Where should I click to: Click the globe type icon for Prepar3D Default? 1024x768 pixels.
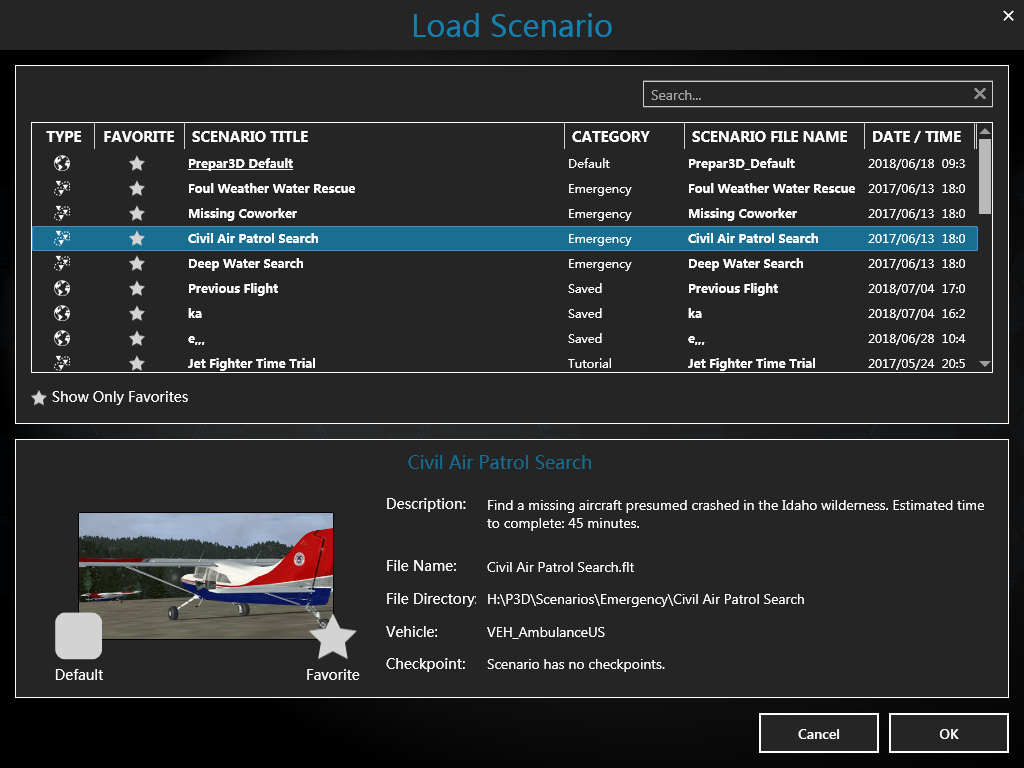62,163
